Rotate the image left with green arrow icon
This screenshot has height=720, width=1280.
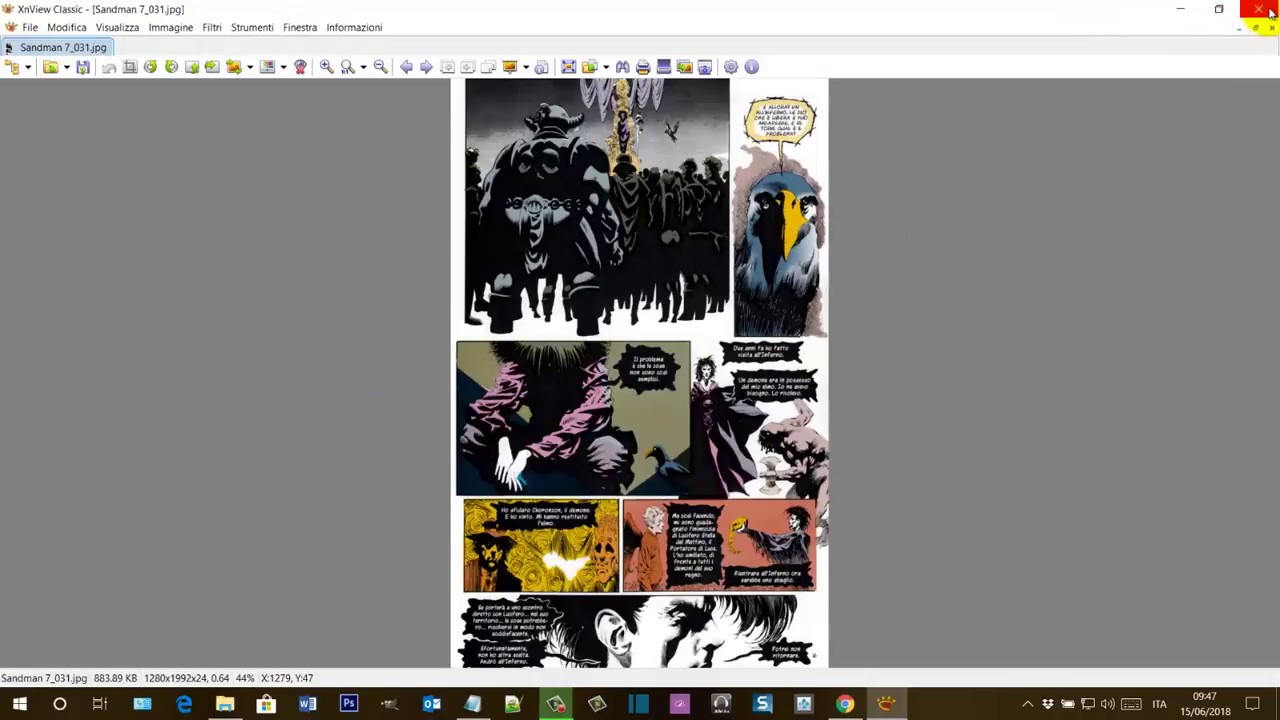tap(150, 67)
